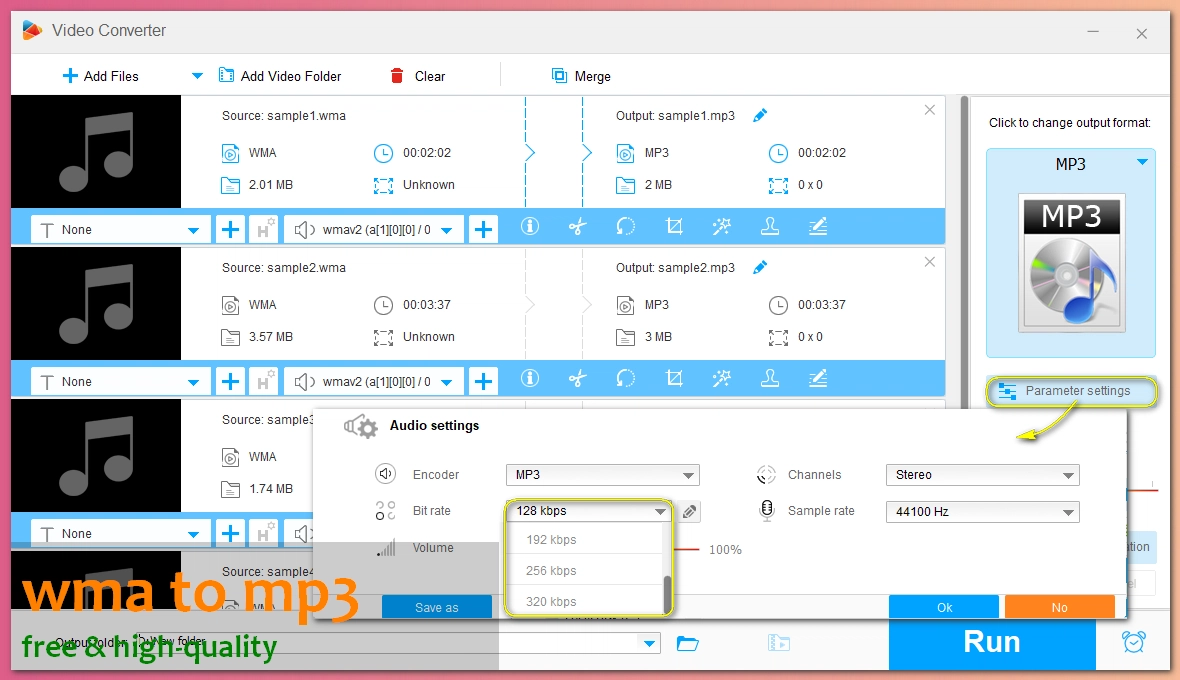Click the Video Converter app logo
Screen dimensions: 1180x680
tap(32, 30)
